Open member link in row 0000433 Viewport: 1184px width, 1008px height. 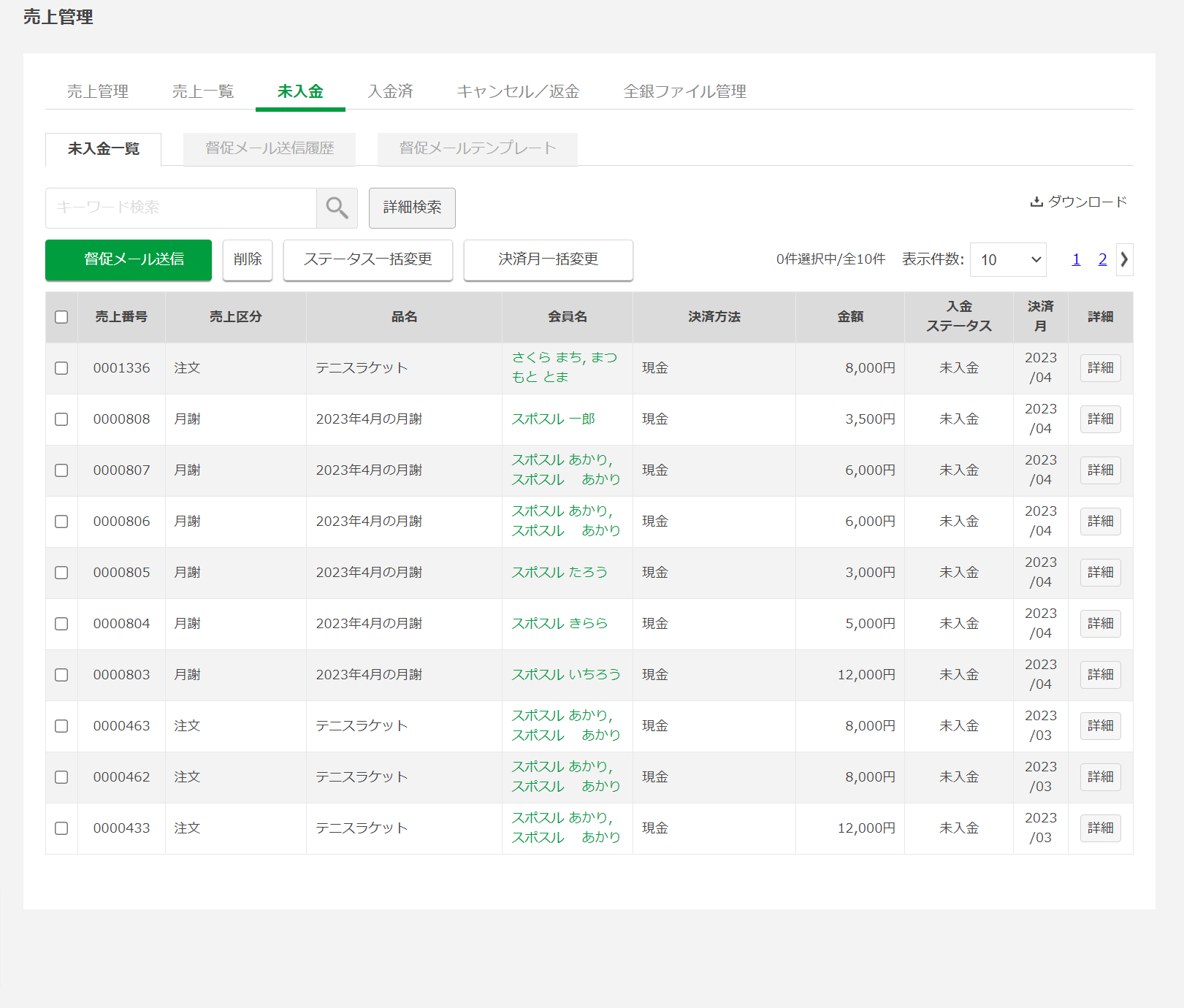click(566, 828)
